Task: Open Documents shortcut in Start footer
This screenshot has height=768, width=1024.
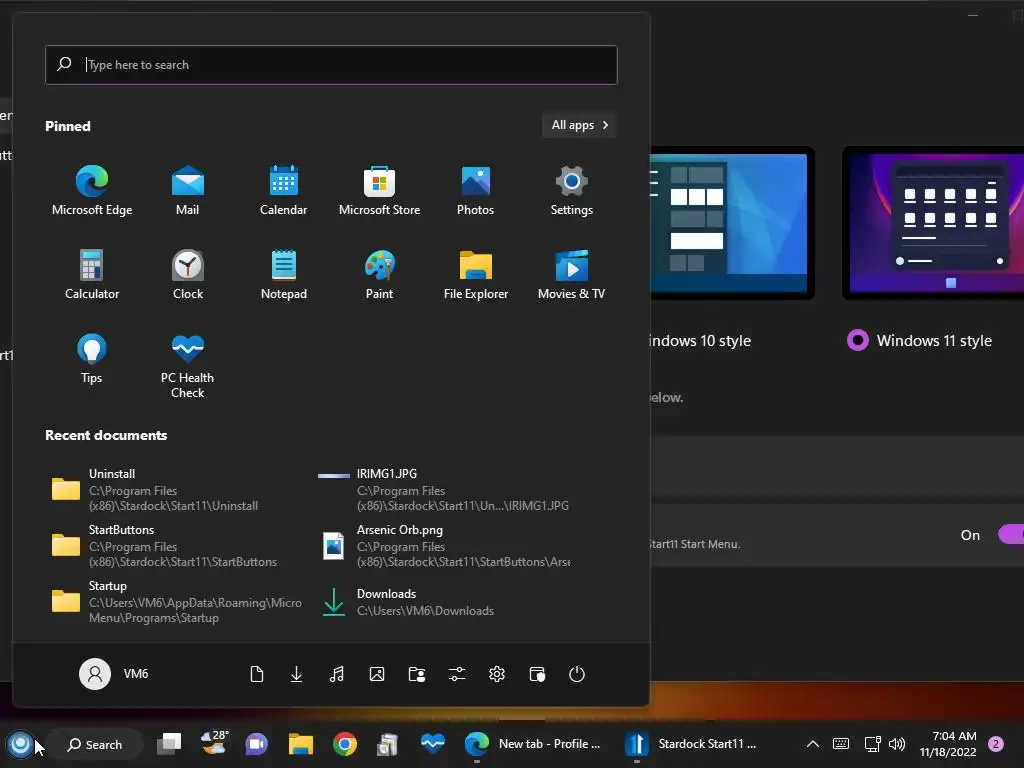Action: [x=257, y=674]
